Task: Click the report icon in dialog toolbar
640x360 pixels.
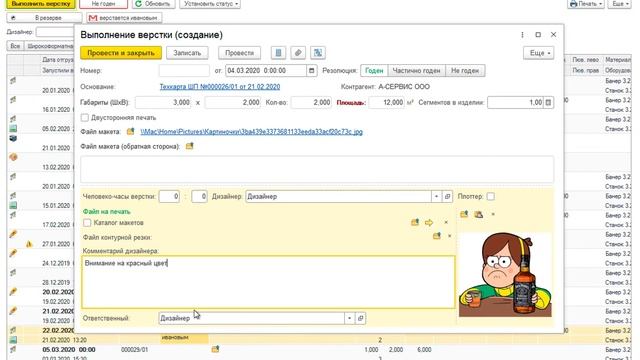Action: 278,53
